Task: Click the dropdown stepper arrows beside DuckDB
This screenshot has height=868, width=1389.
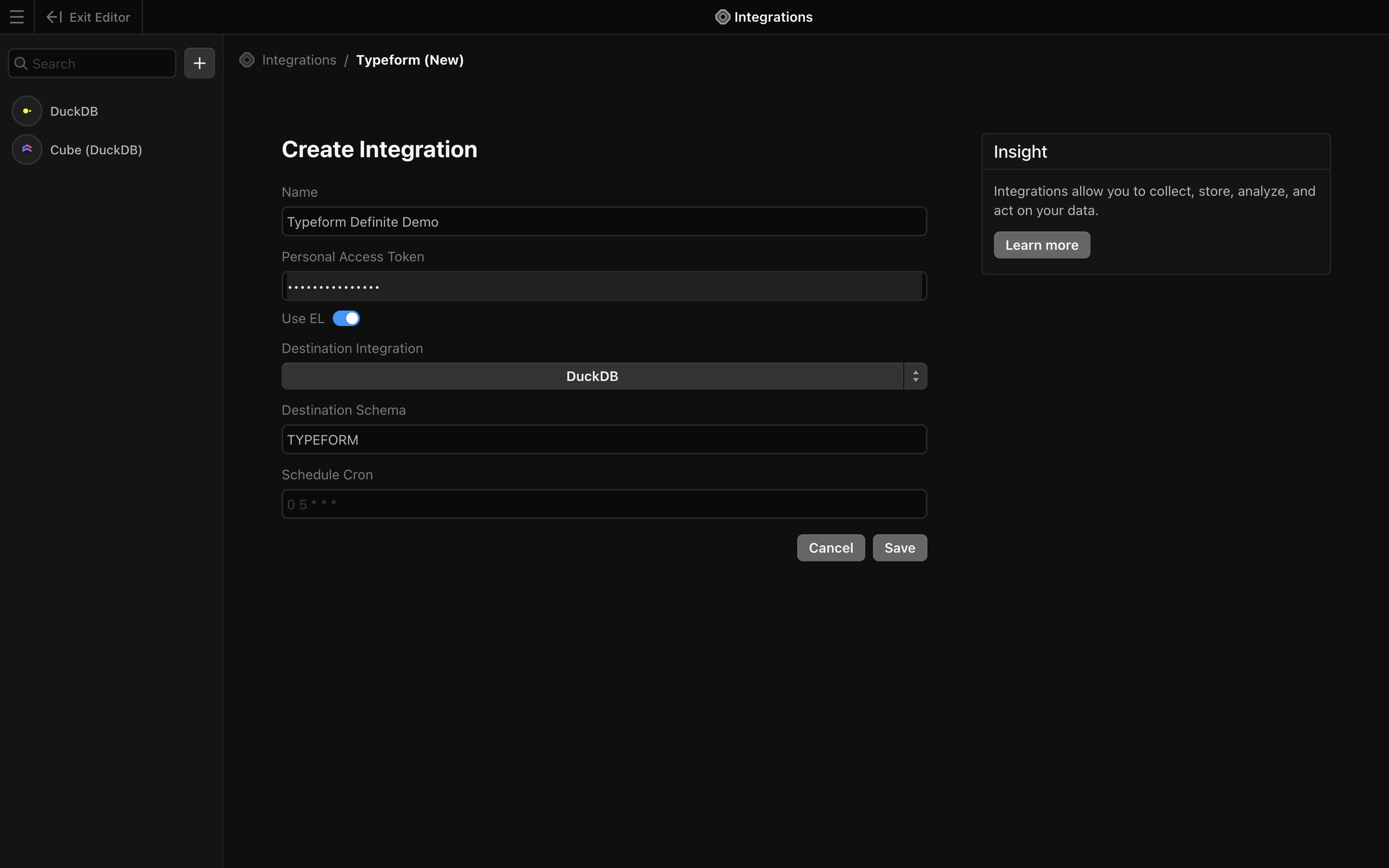Action: coord(915,377)
